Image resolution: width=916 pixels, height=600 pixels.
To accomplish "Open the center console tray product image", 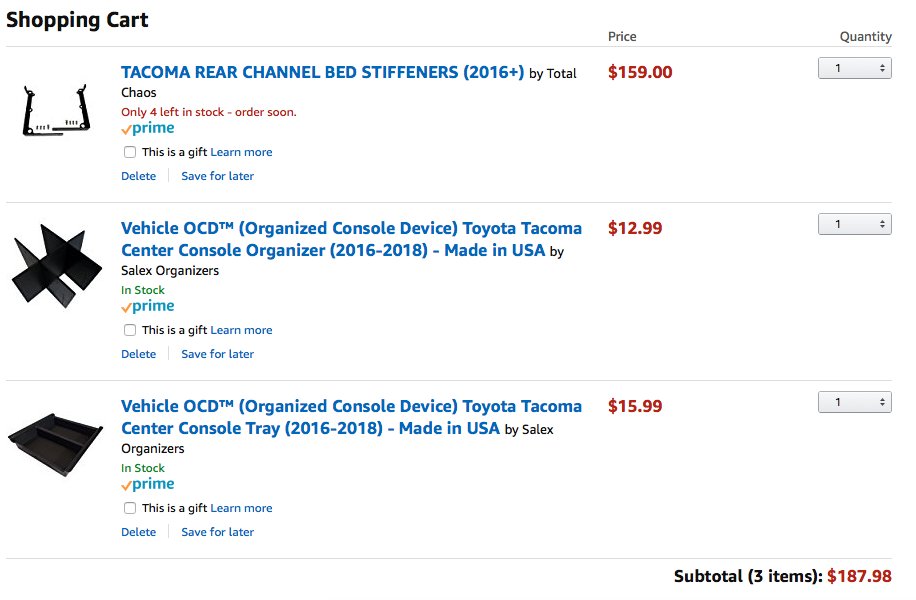I will click(55, 444).
